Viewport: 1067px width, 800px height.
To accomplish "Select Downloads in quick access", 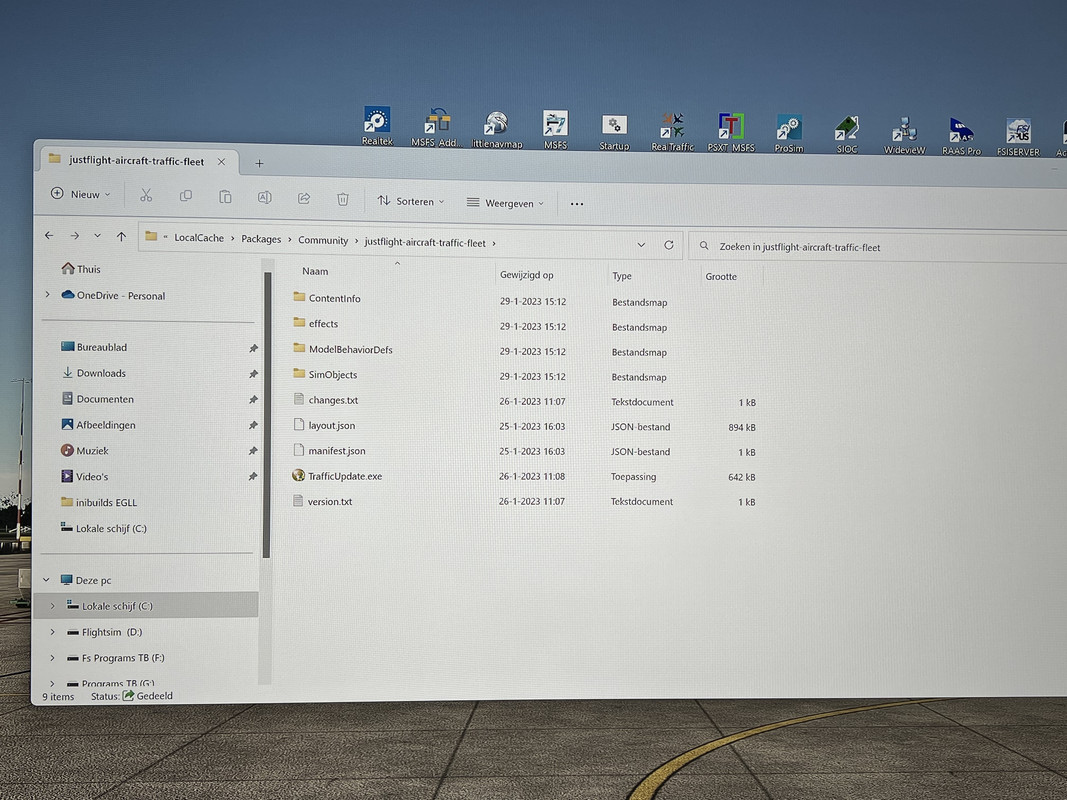I will pos(94,373).
